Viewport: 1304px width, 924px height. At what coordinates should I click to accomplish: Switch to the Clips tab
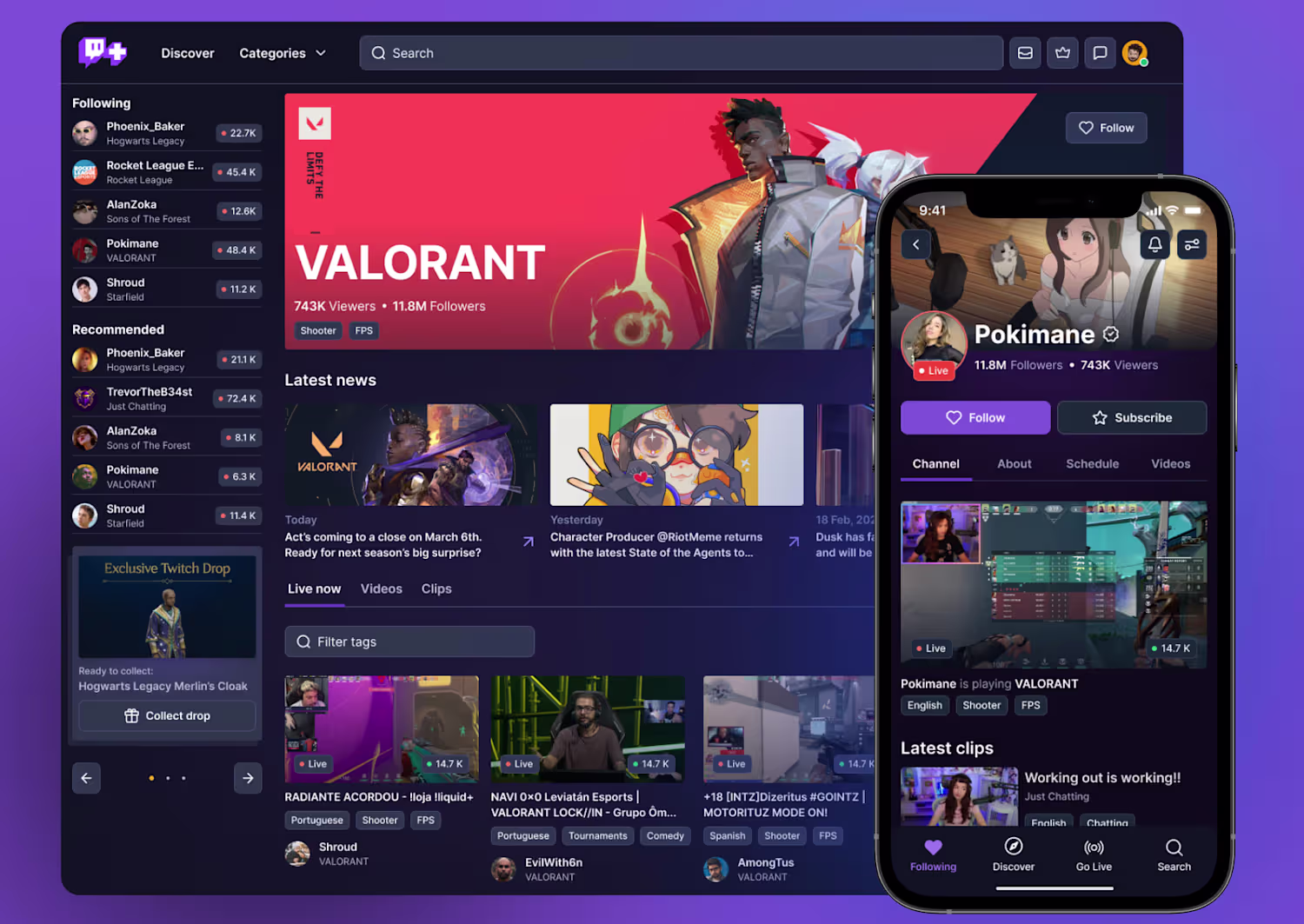point(436,588)
